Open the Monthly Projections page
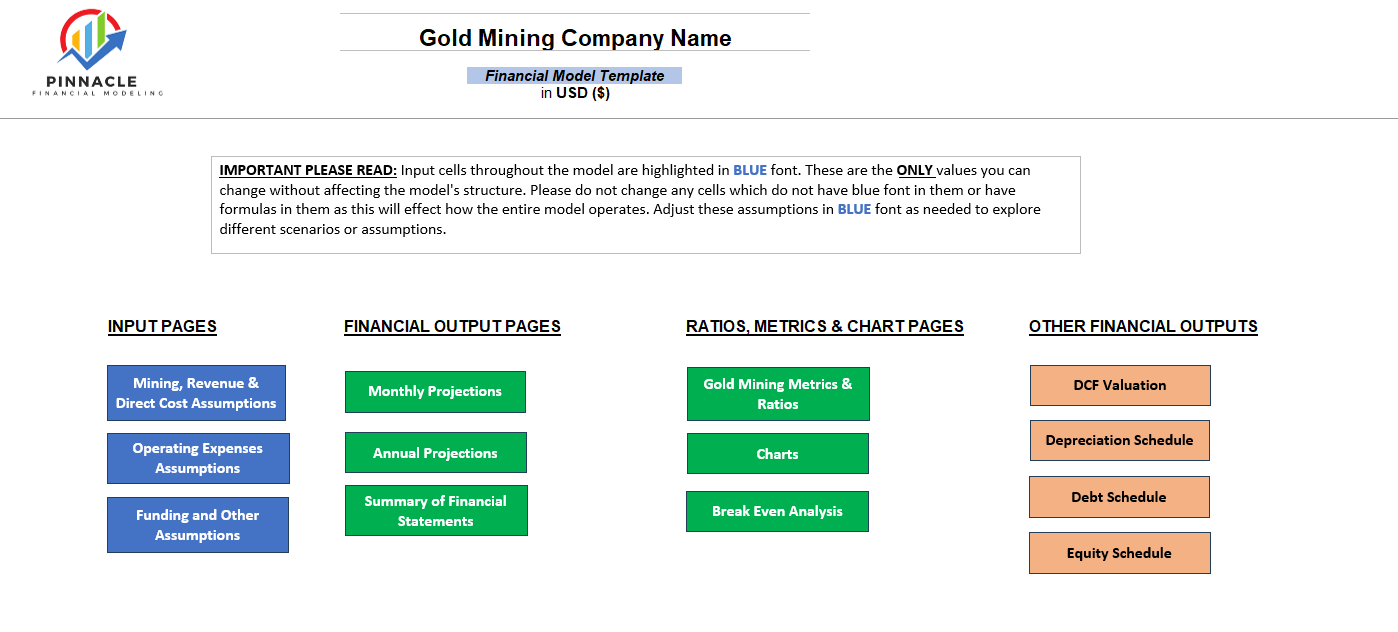Viewport: 1398px width, 632px height. [x=435, y=391]
